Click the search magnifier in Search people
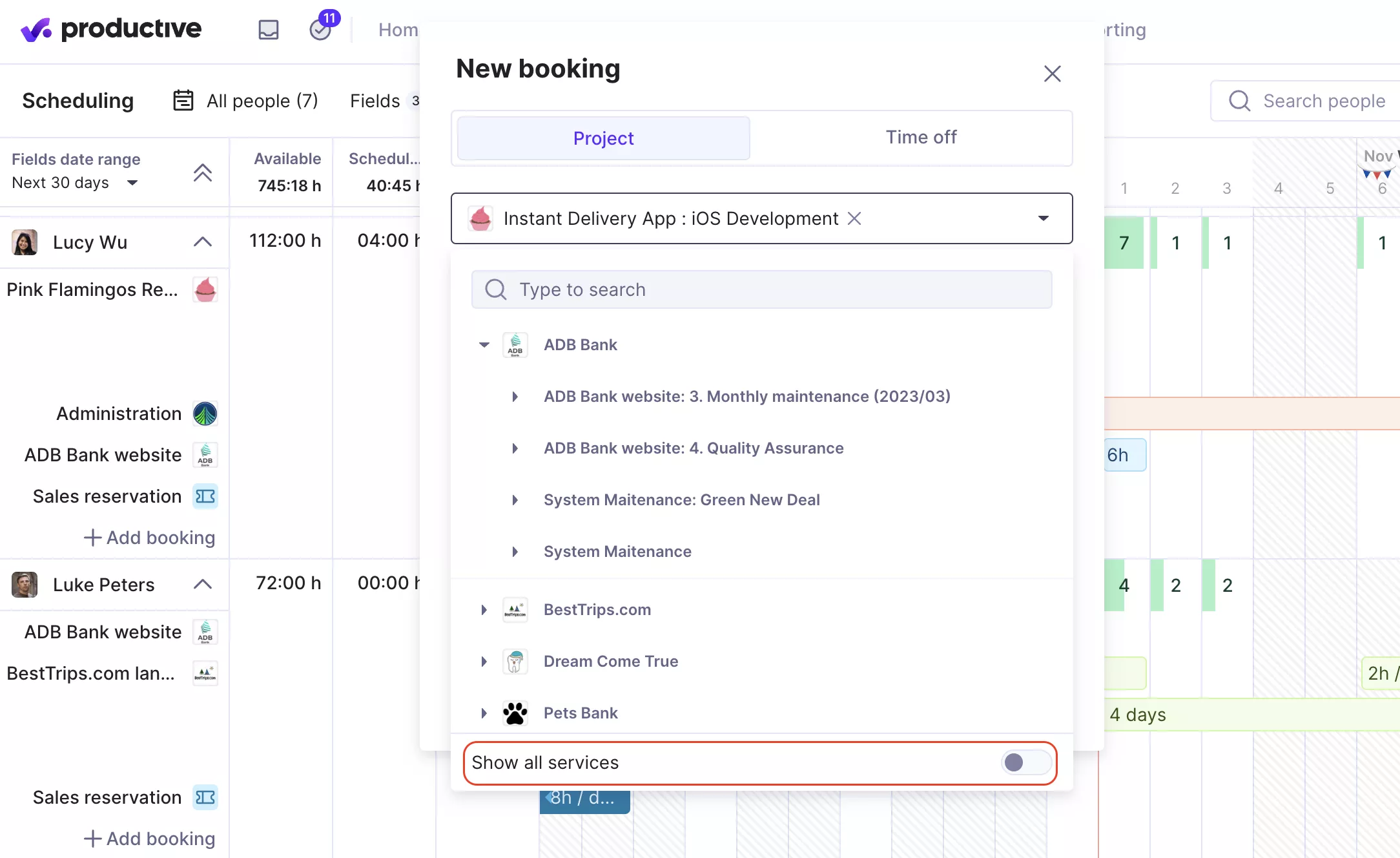The height and width of the screenshot is (858, 1400). point(1239,101)
